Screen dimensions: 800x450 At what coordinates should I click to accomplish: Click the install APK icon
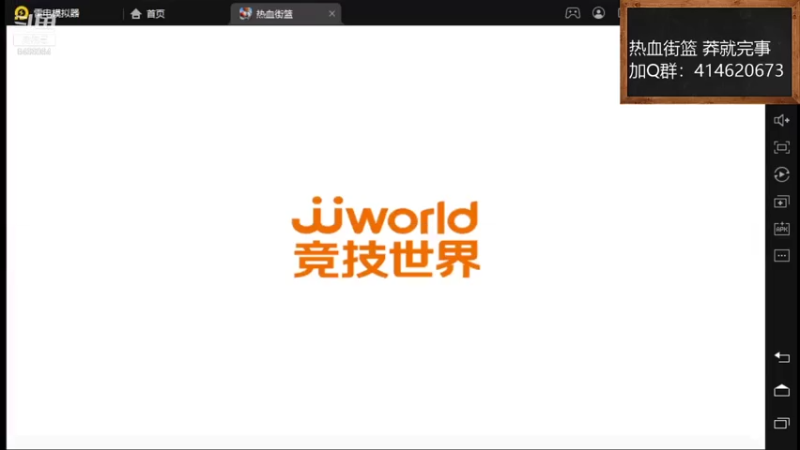point(781,229)
